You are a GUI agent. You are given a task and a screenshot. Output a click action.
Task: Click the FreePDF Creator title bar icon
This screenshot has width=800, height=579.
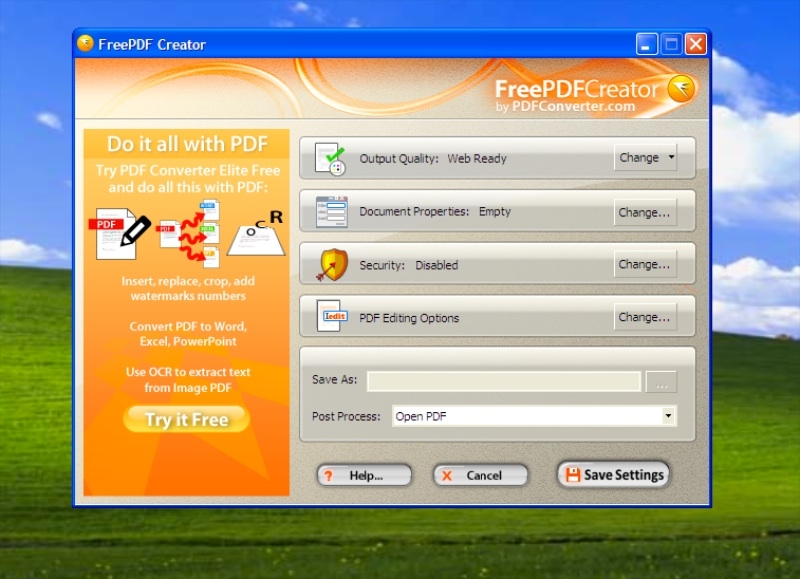click(86, 44)
